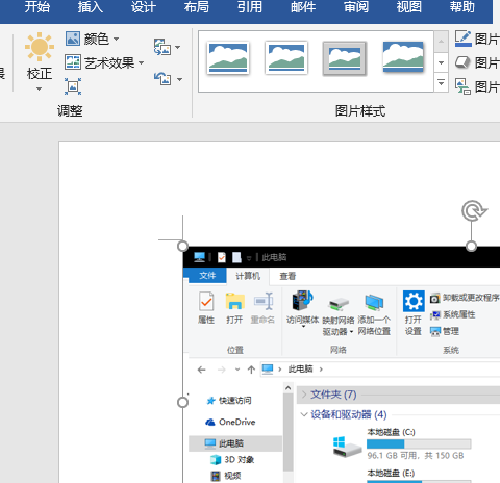
Task: Apply the second picture style thumbnail
Action: tap(286, 58)
